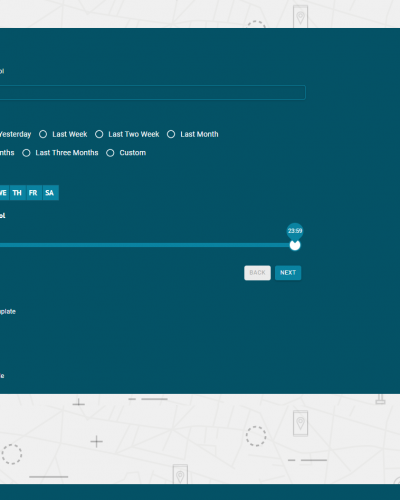The image size is (400, 500).
Task: Toggle the partially visible WE day button
Action: click(4, 193)
